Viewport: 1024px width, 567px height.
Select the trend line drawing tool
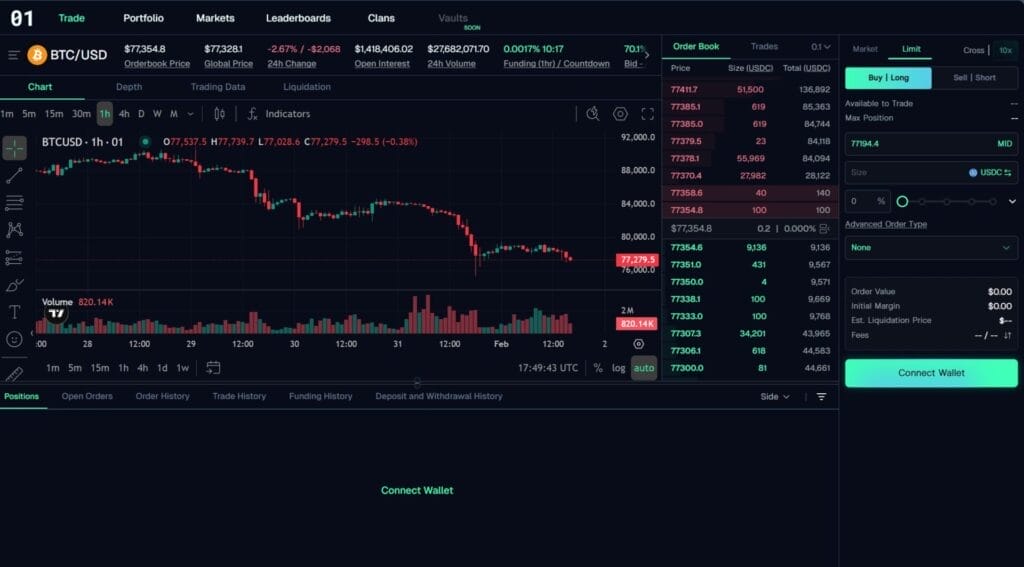click(x=14, y=175)
